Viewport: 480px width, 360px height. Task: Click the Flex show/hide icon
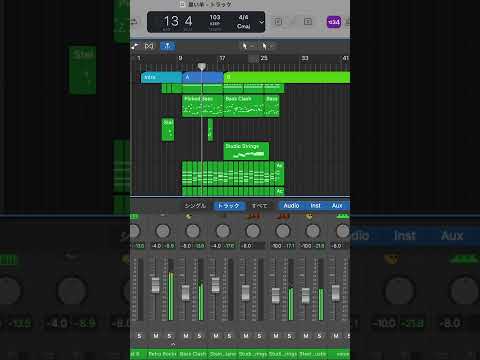tap(149, 46)
